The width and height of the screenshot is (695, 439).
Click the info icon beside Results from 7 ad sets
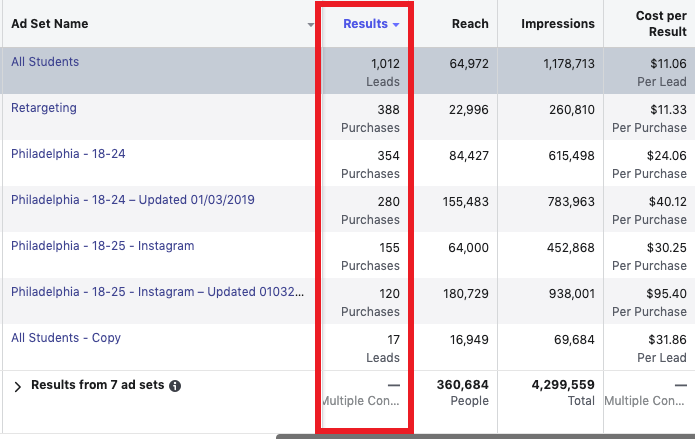(176, 385)
